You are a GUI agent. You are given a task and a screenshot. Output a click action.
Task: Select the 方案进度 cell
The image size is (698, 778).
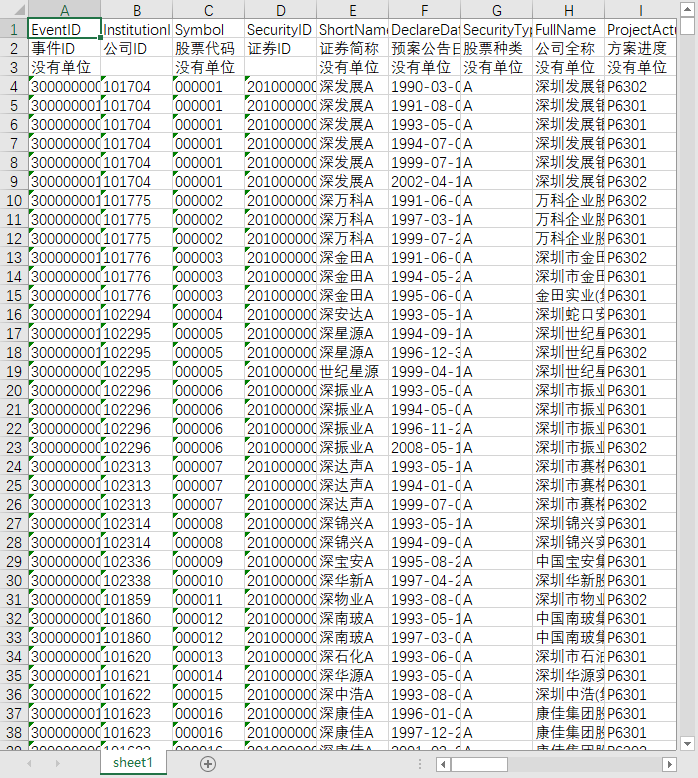640,48
